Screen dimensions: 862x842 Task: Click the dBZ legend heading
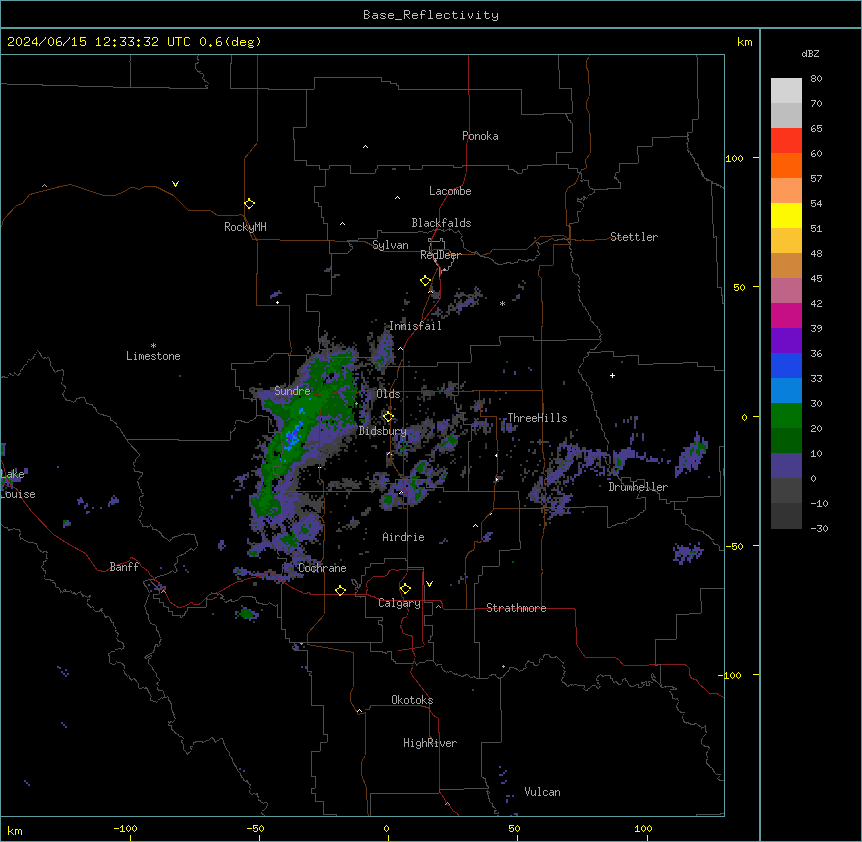pyautogui.click(x=810, y=53)
